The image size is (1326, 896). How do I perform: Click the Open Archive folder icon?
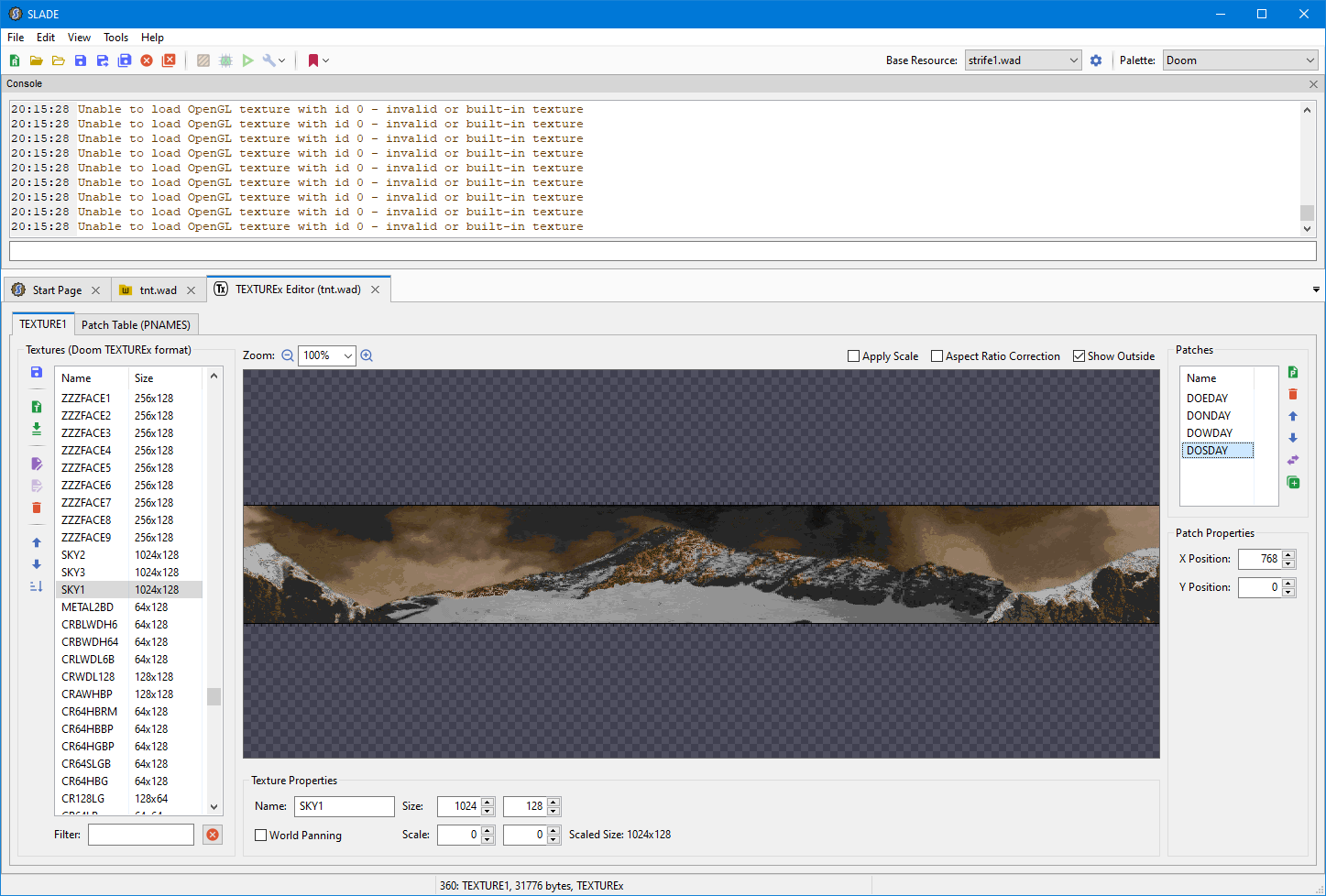click(37, 60)
